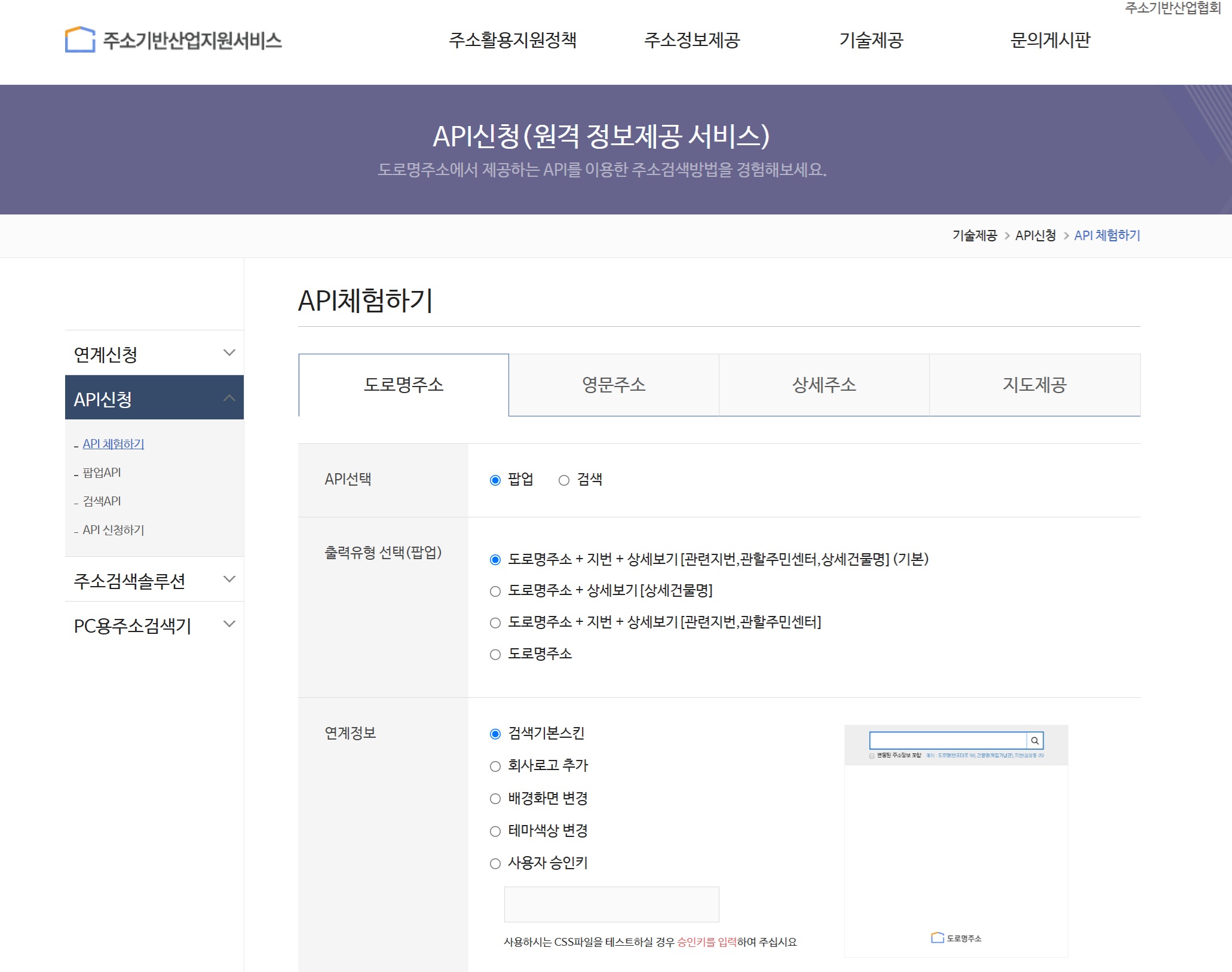Choose the 회사로고 추가 radio option
Screen dimensions: 1232x972
pos(495,766)
